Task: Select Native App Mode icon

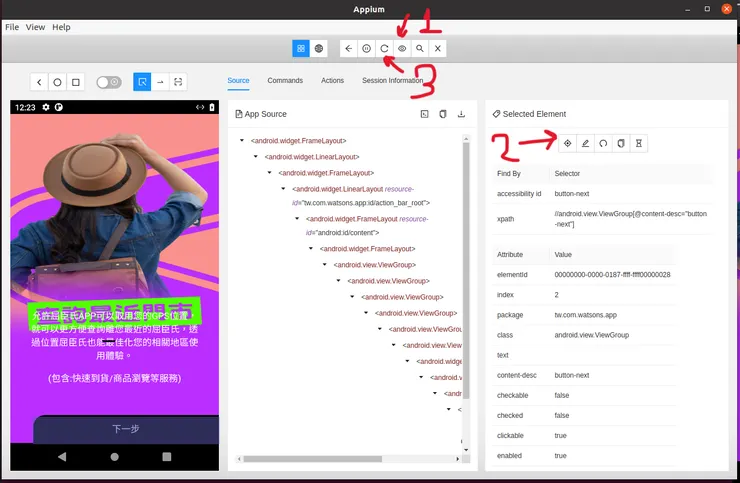Action: (301, 48)
